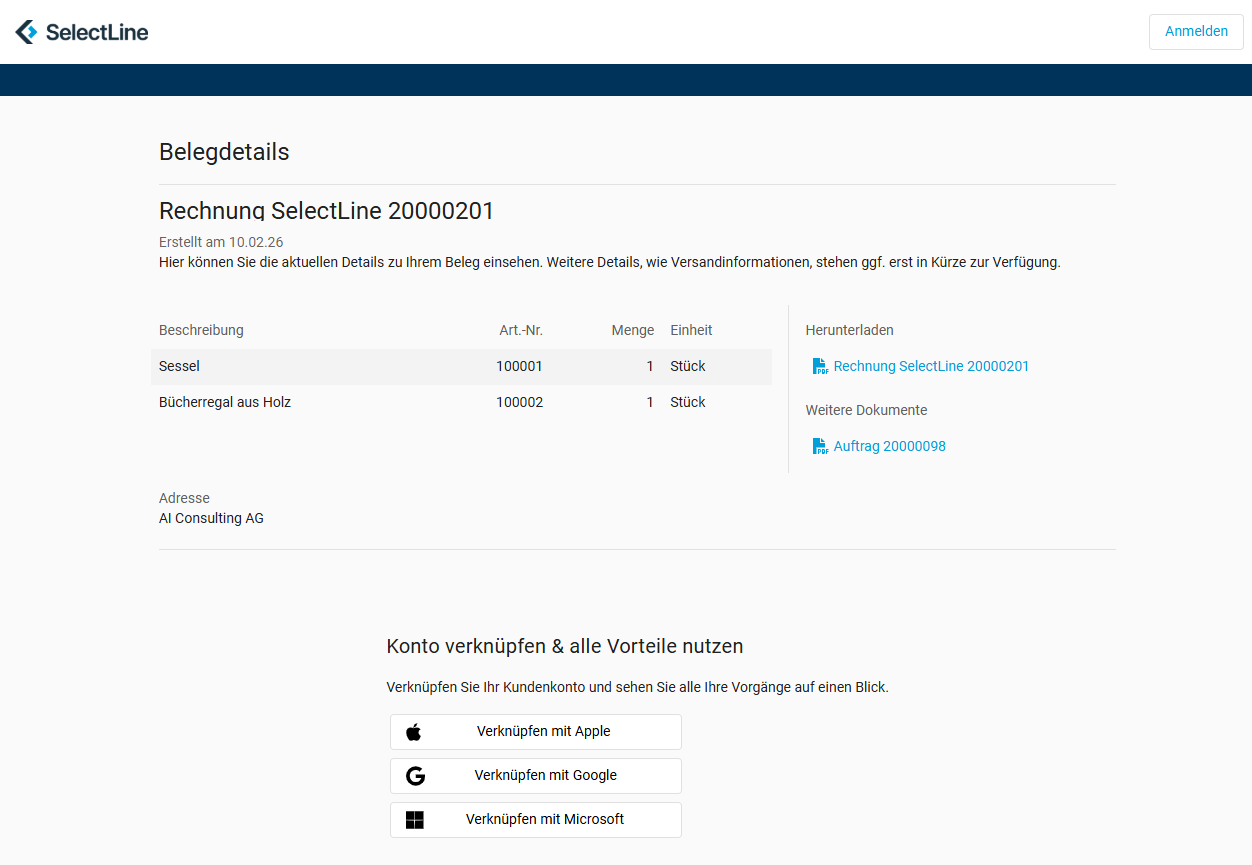Image resolution: width=1252 pixels, height=865 pixels.
Task: Download the Rechnung SelectLine 20000201 link
Action: click(931, 367)
